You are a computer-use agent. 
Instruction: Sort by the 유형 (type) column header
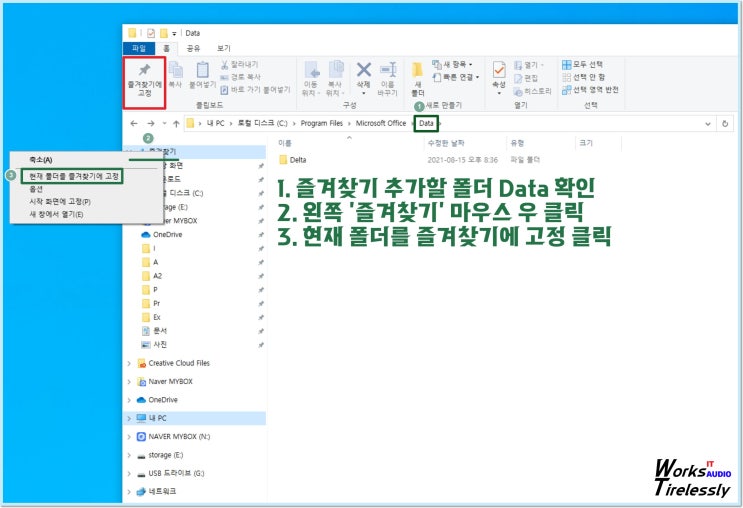pos(517,143)
